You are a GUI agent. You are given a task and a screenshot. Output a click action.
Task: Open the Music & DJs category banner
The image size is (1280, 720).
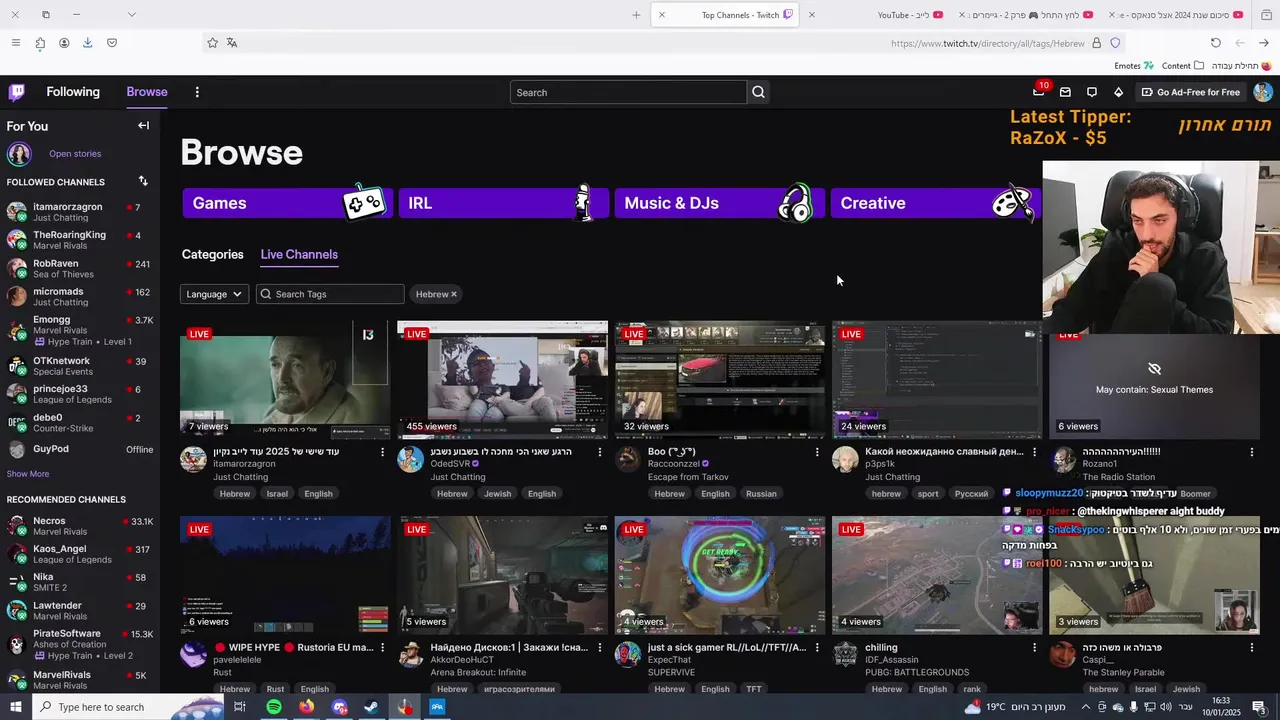pyautogui.click(x=719, y=203)
